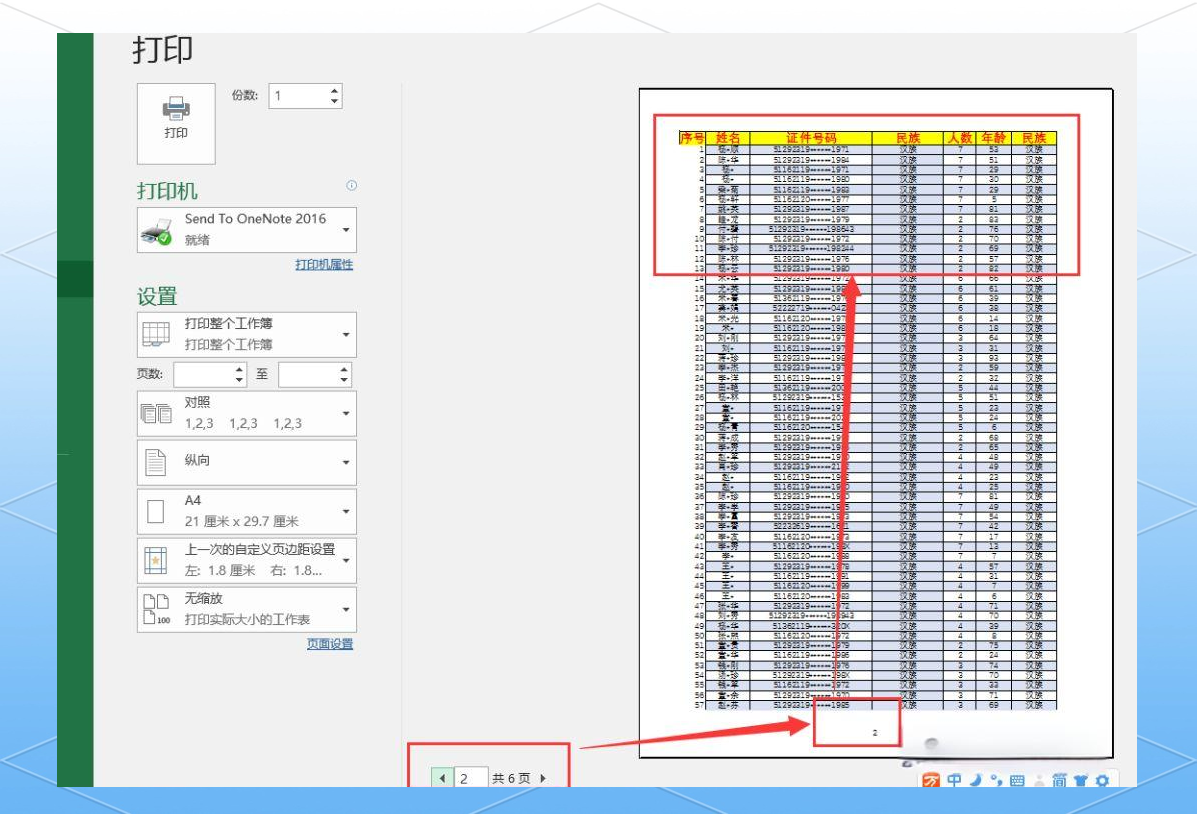The width and height of the screenshot is (1197, 814).
Task: Click the 至 end page field
Action: tap(308, 375)
